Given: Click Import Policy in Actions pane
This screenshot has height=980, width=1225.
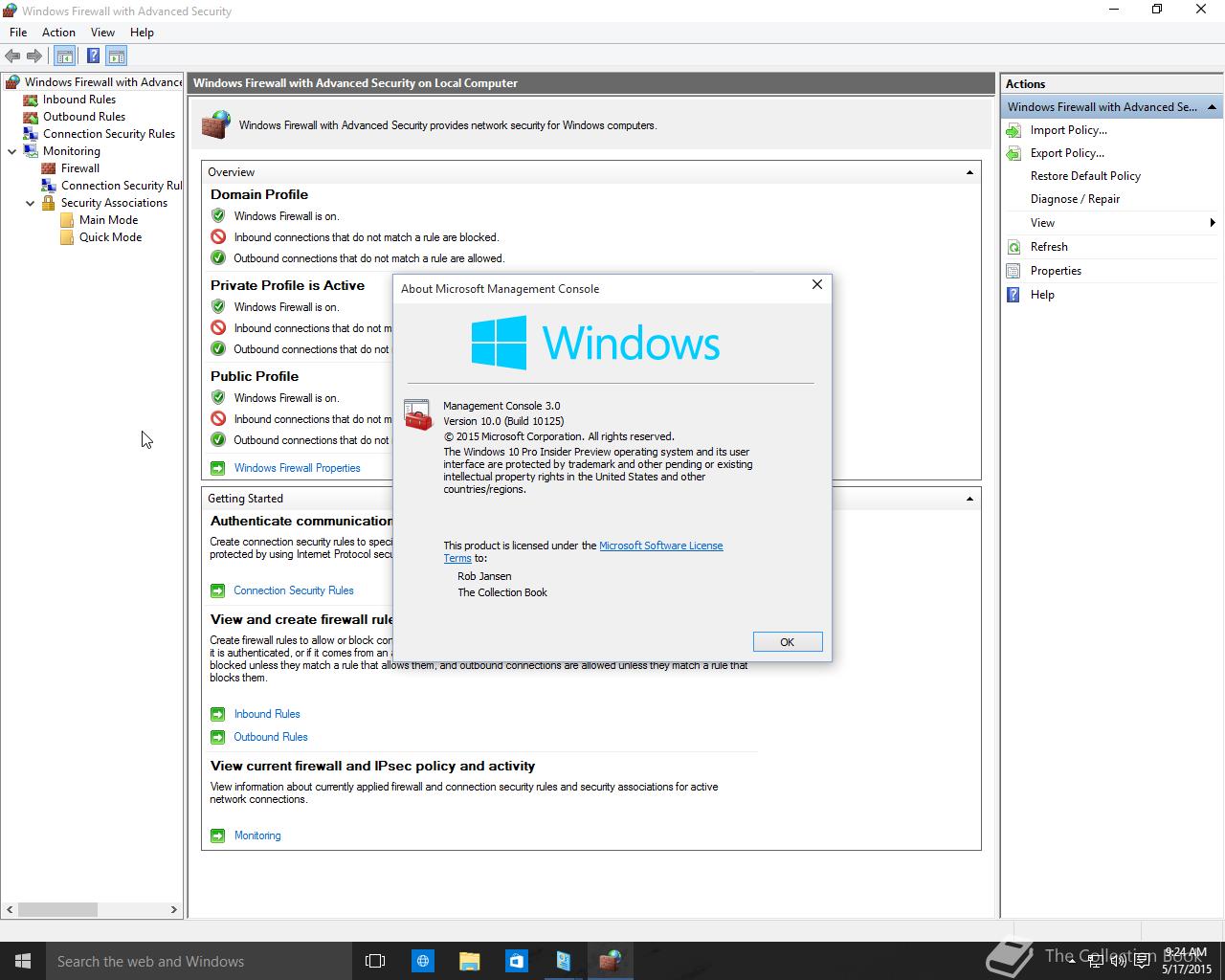Looking at the screenshot, I should 1069,130.
